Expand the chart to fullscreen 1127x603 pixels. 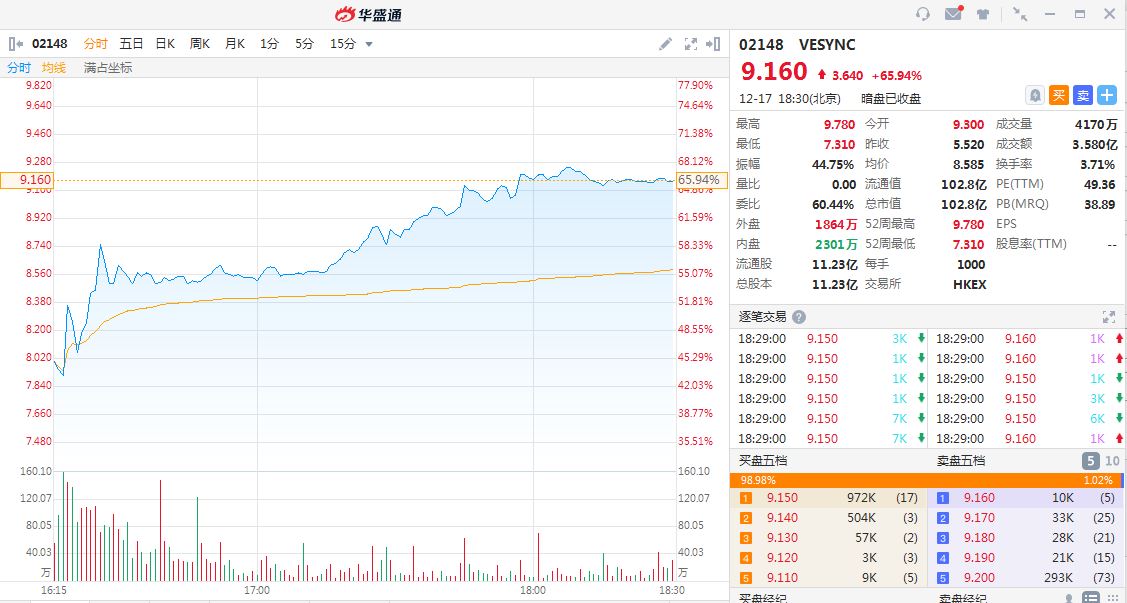690,44
